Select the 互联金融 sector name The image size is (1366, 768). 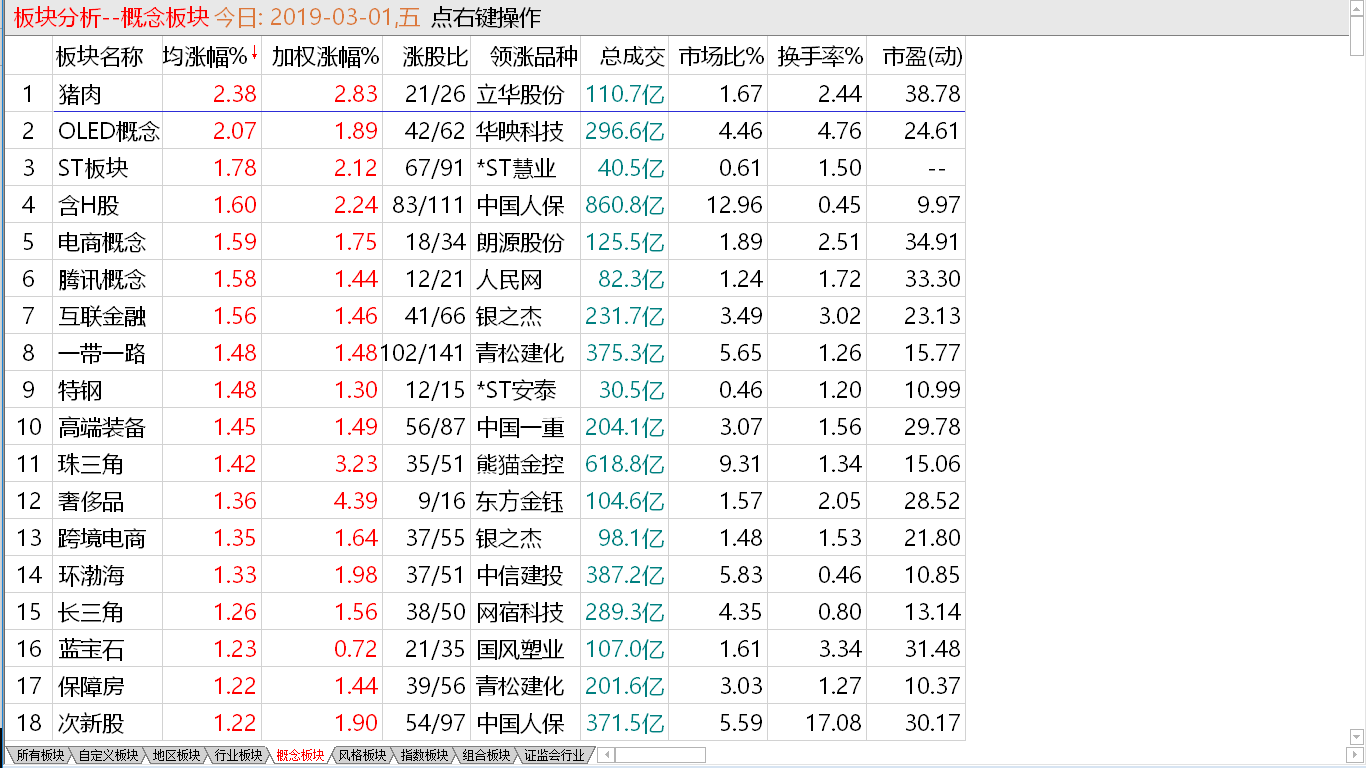pyautogui.click(x=102, y=316)
